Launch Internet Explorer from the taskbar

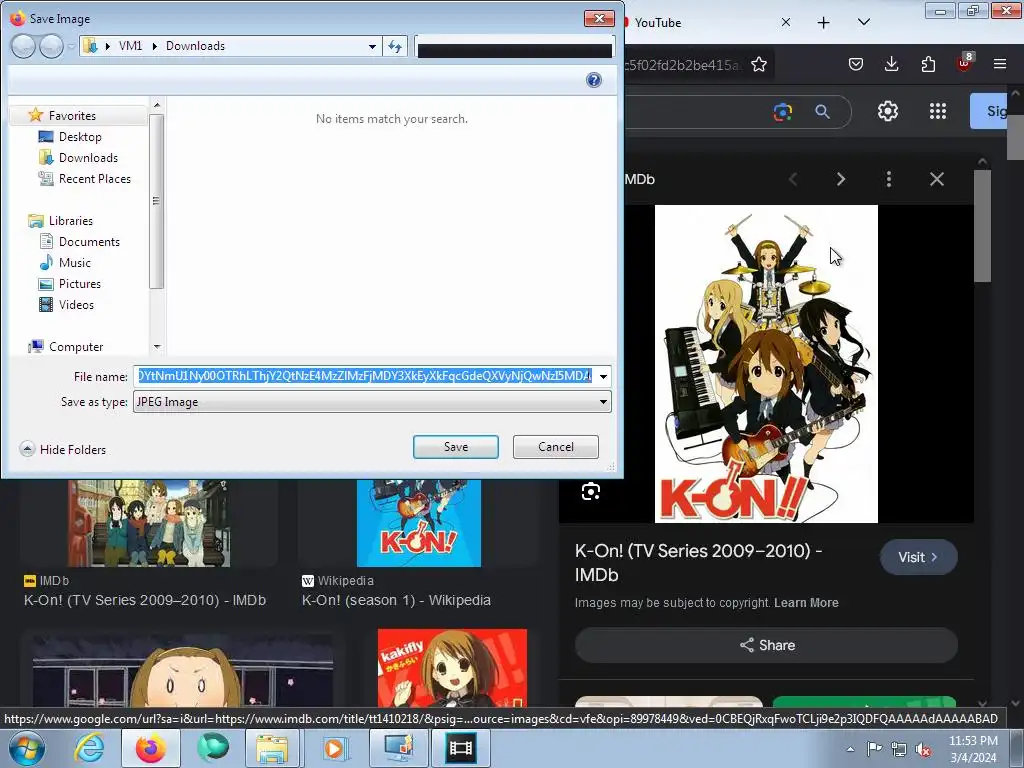(x=88, y=748)
